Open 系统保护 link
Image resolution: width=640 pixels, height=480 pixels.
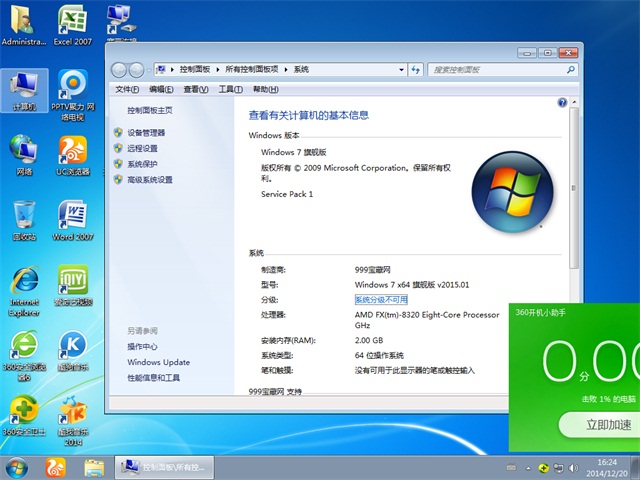click(x=142, y=164)
